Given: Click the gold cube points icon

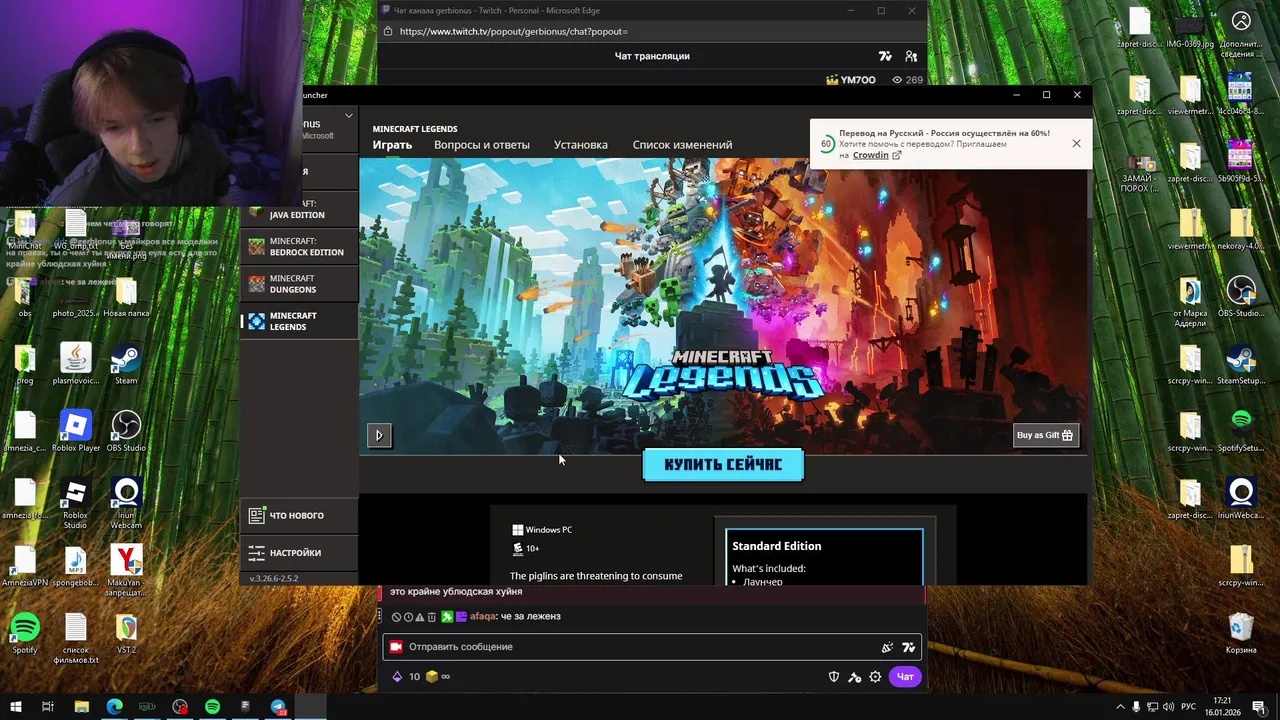Looking at the screenshot, I should pyautogui.click(x=432, y=677).
